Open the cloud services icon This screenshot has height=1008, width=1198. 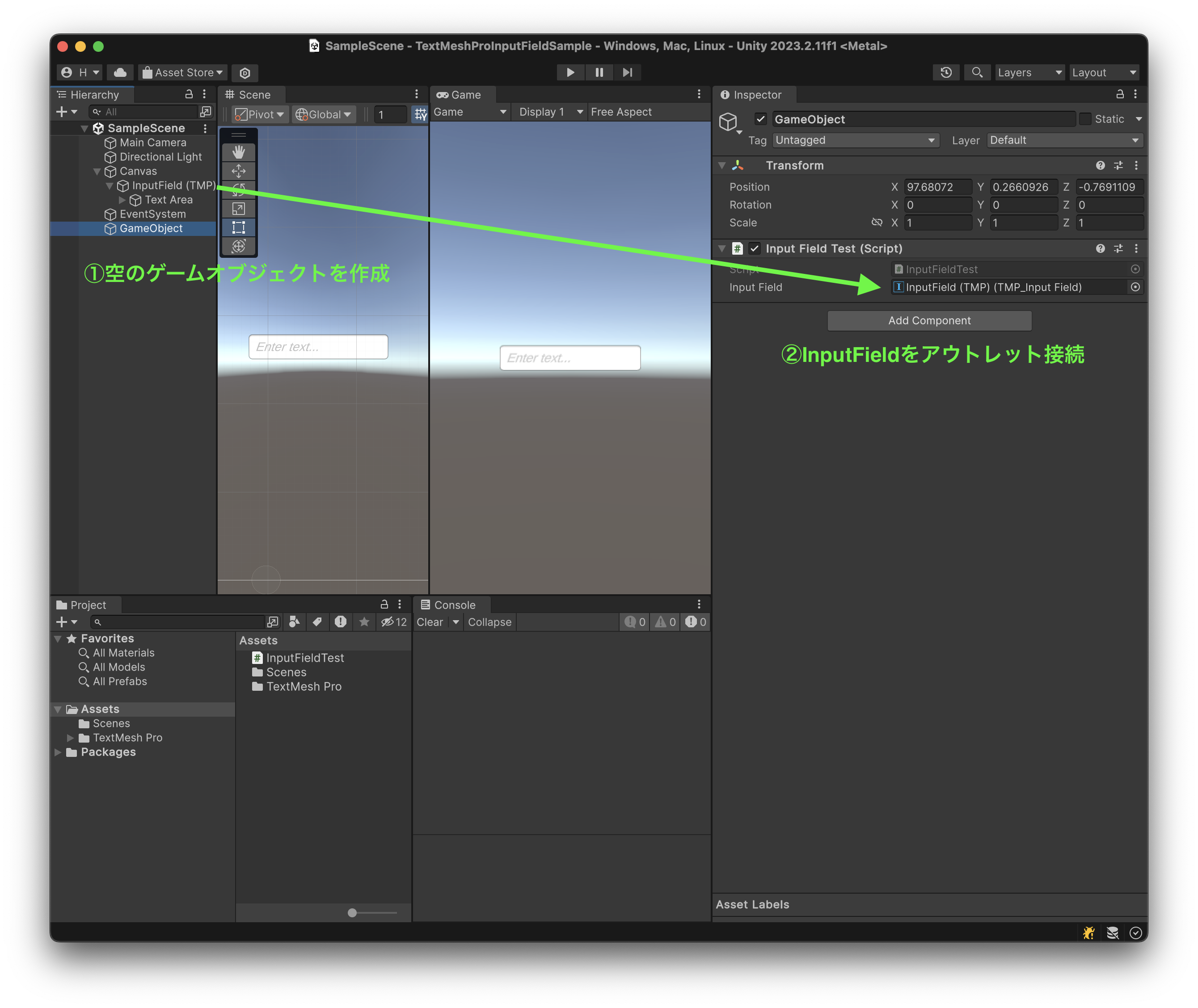pos(120,72)
